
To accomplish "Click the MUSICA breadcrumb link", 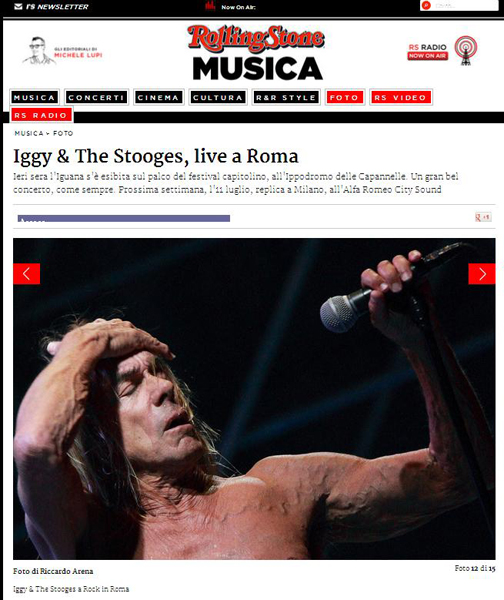I will pos(29,133).
